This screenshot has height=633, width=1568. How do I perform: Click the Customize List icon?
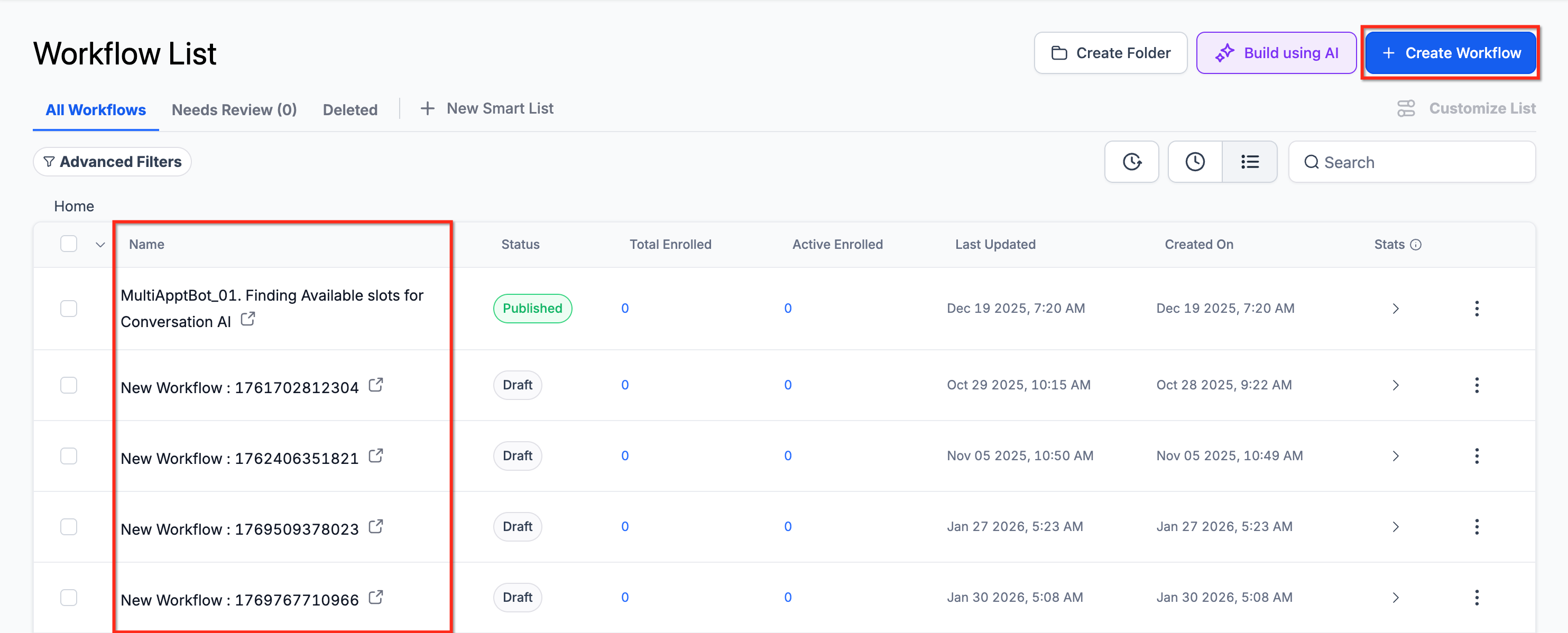1406,108
